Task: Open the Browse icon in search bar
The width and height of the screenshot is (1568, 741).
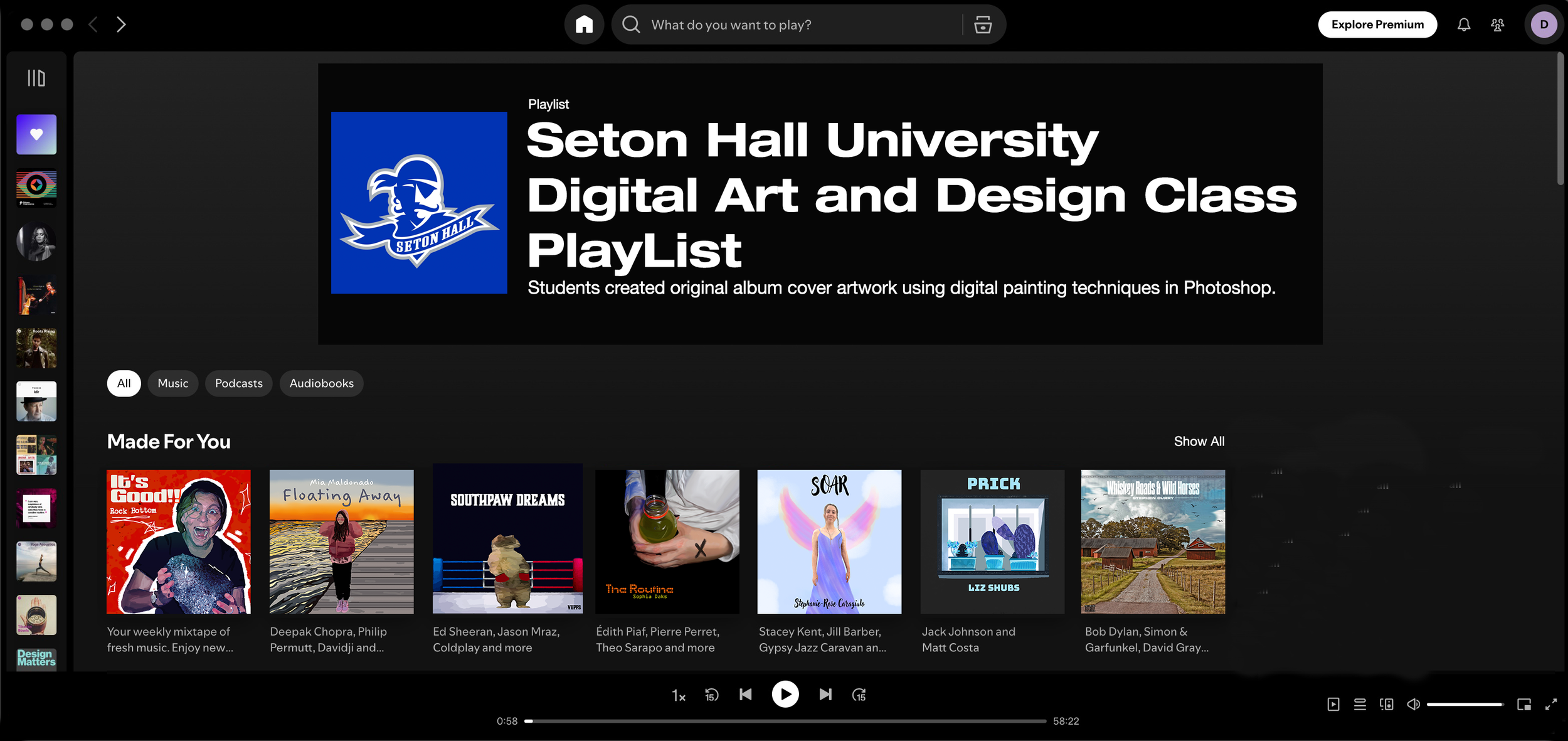Action: pyautogui.click(x=982, y=24)
